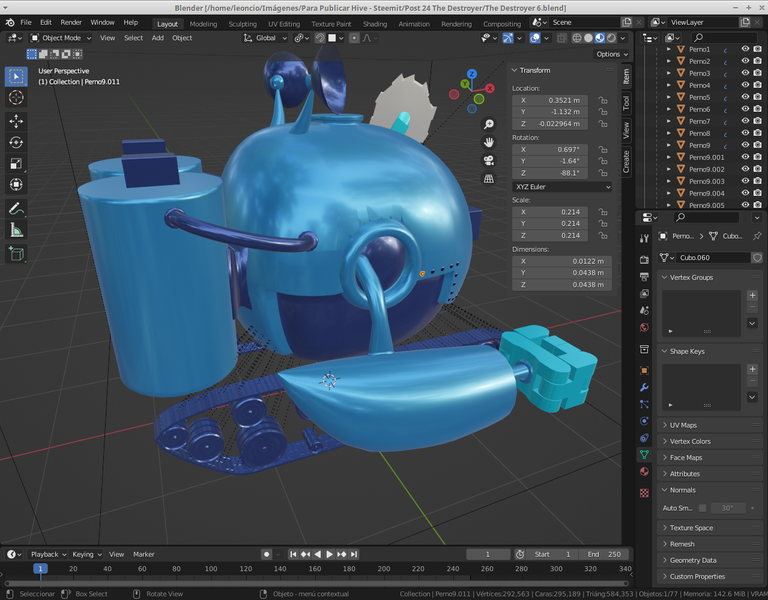This screenshot has width=768, height=600.
Task: Open the File menu
Action: (25, 23)
